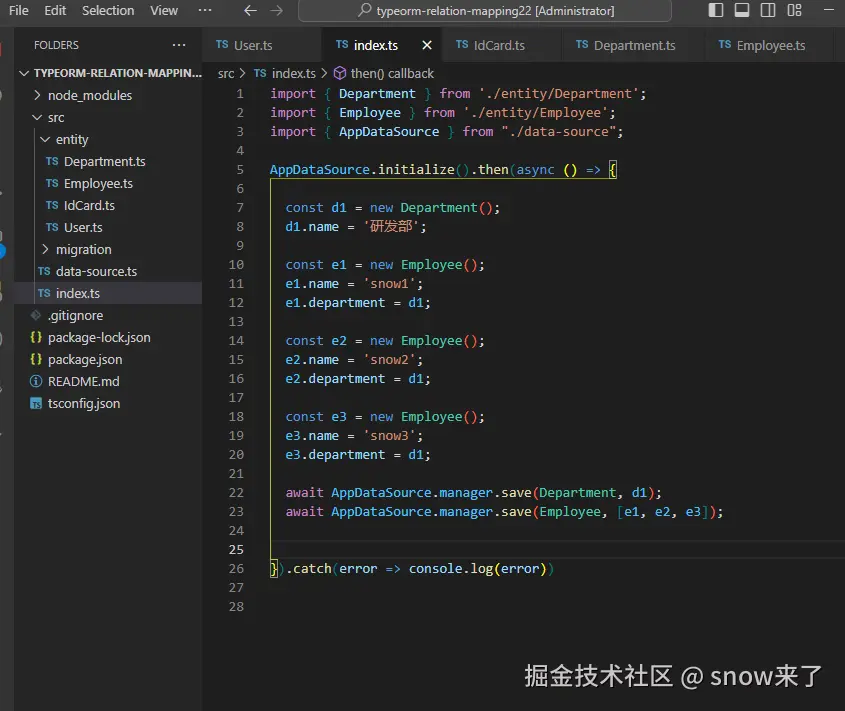
Task: Click 'snow1' string on line 11
Action: click(389, 284)
